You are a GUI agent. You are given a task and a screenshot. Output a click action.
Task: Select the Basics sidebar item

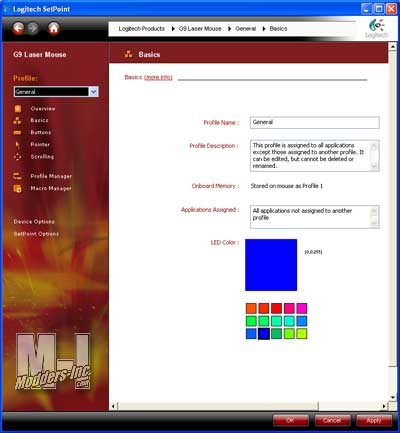39,120
